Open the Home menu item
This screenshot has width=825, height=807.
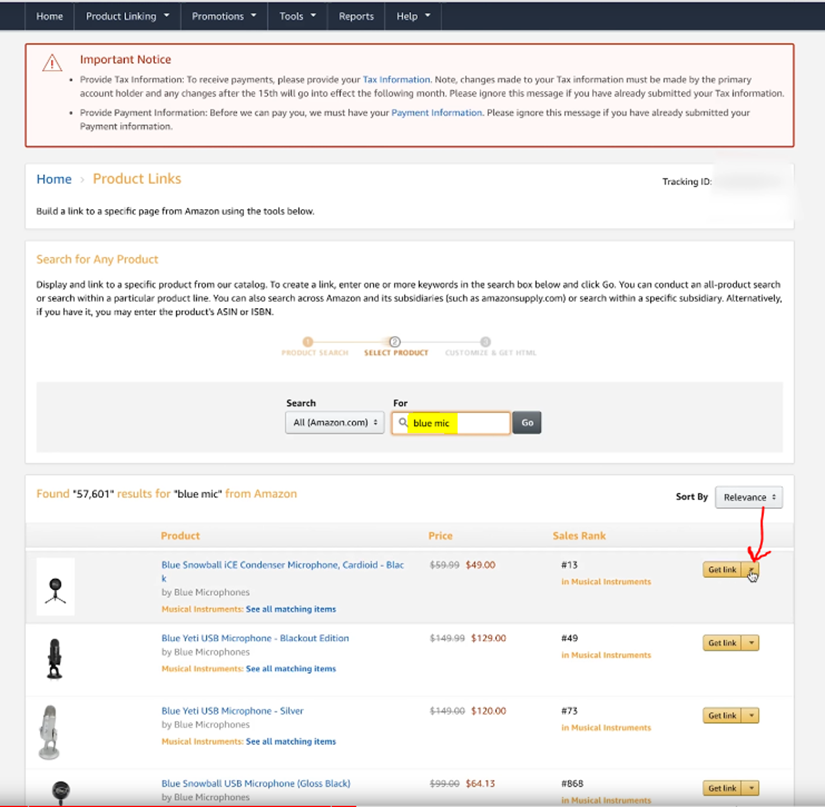(x=49, y=16)
